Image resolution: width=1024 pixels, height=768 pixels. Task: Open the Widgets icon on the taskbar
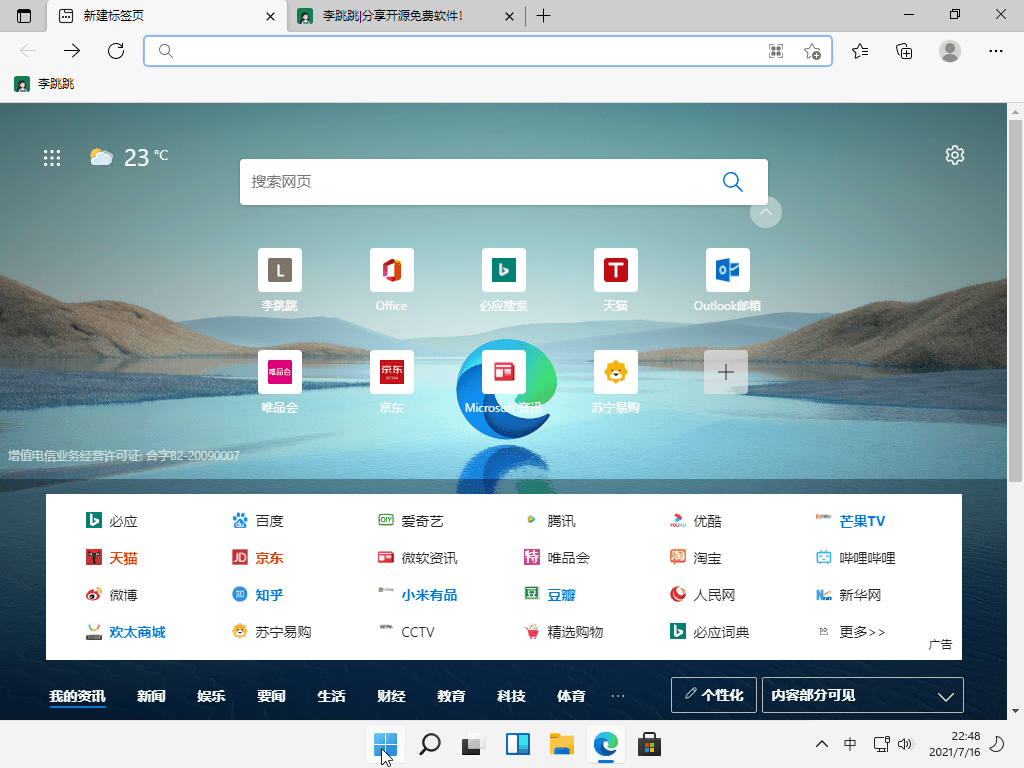click(518, 744)
